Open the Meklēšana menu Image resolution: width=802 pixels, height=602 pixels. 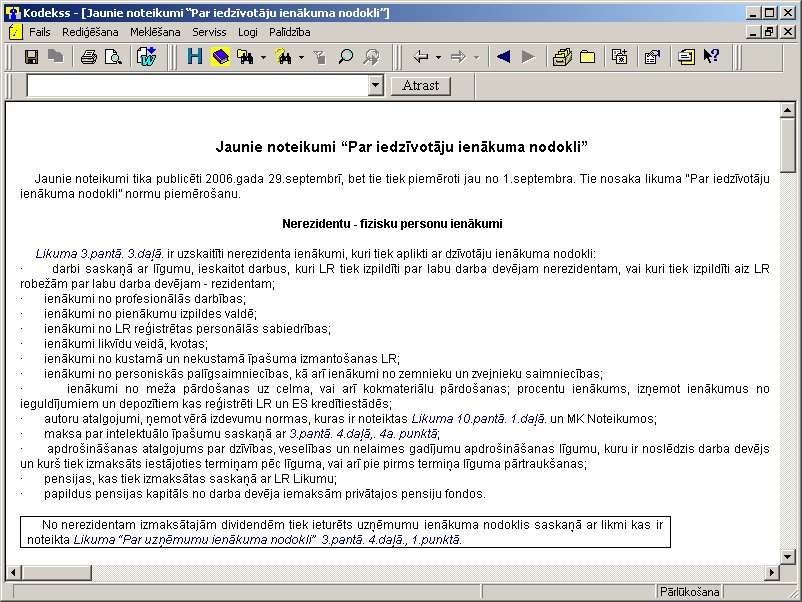tap(155, 32)
